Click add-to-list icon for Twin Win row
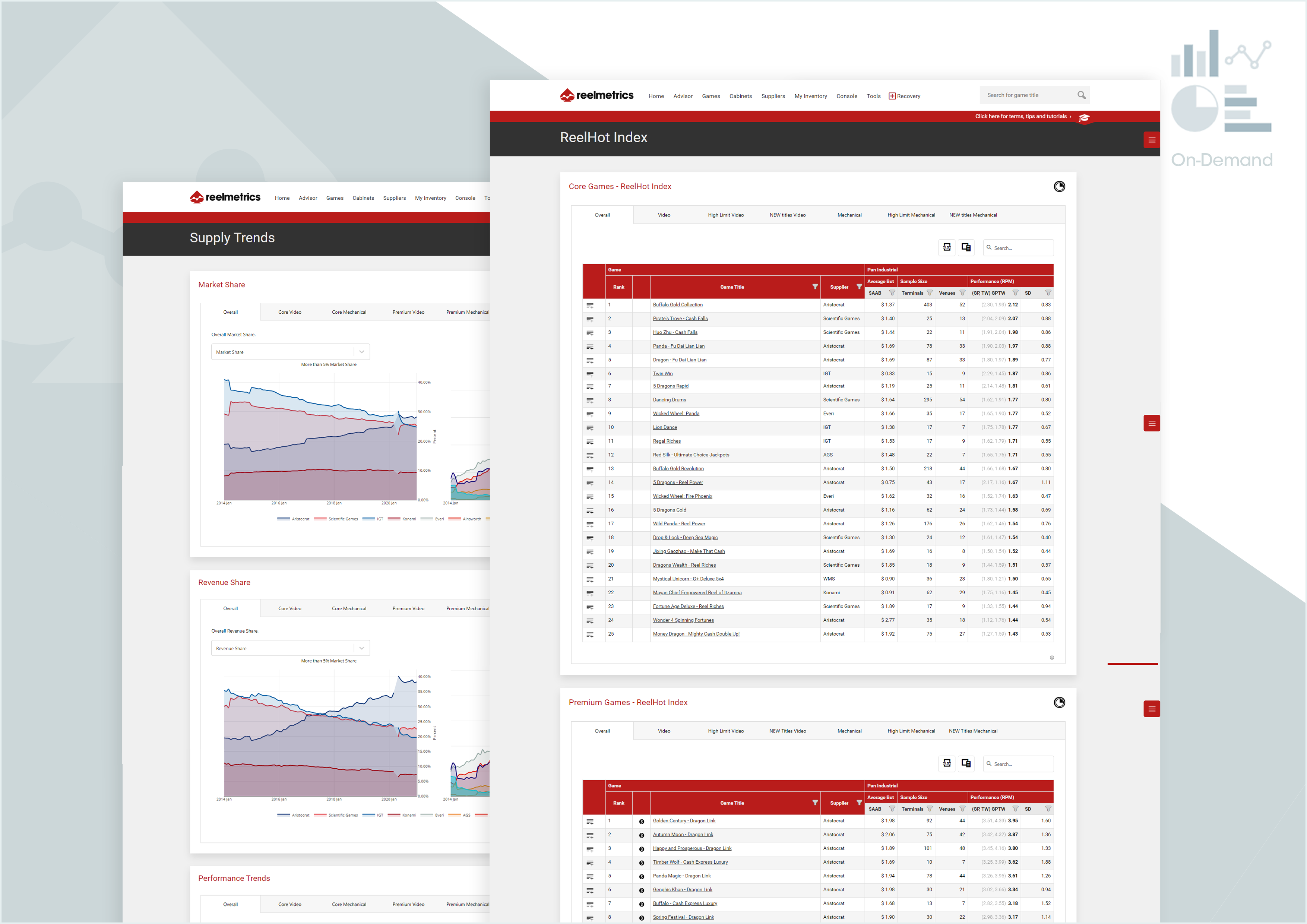Image resolution: width=1307 pixels, height=924 pixels. point(590,374)
